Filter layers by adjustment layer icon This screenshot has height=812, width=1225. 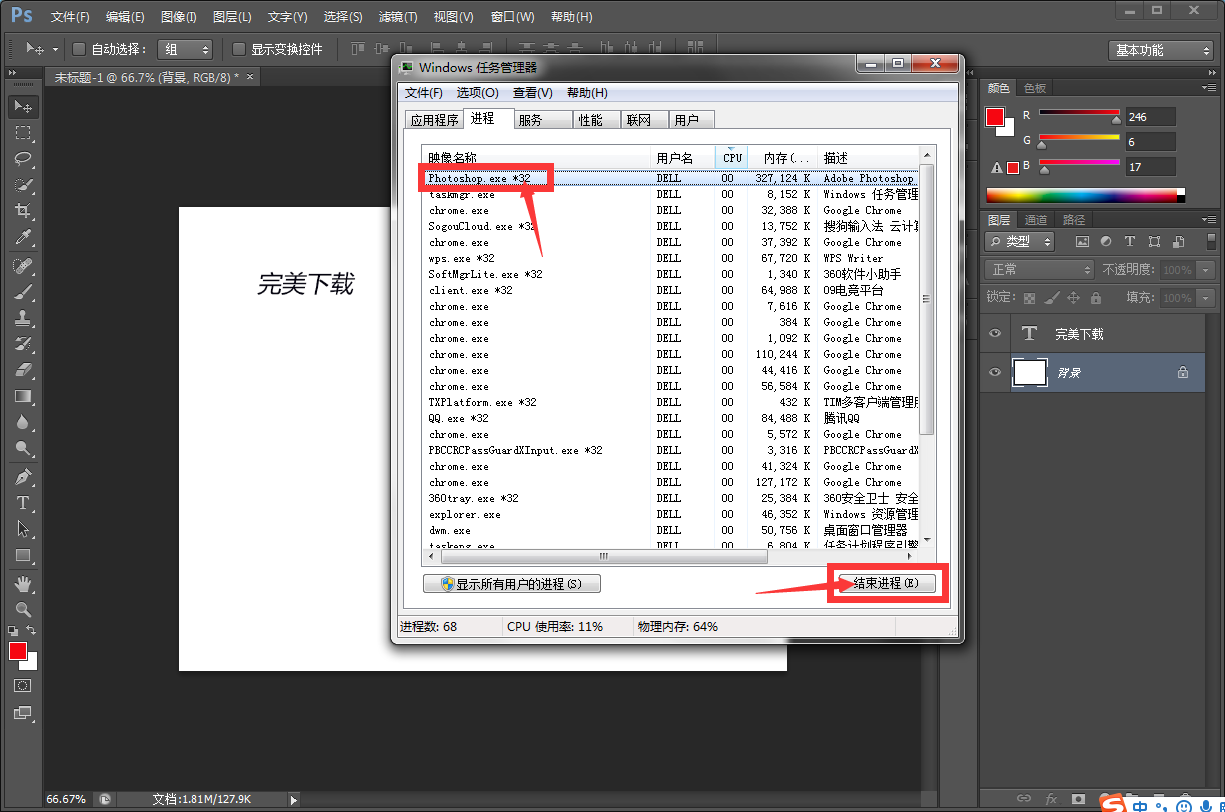click(x=1106, y=242)
